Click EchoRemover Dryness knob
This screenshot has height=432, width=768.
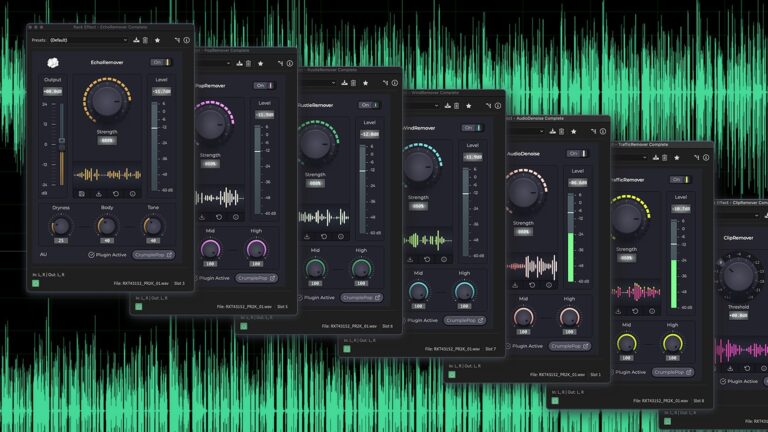pos(61,226)
